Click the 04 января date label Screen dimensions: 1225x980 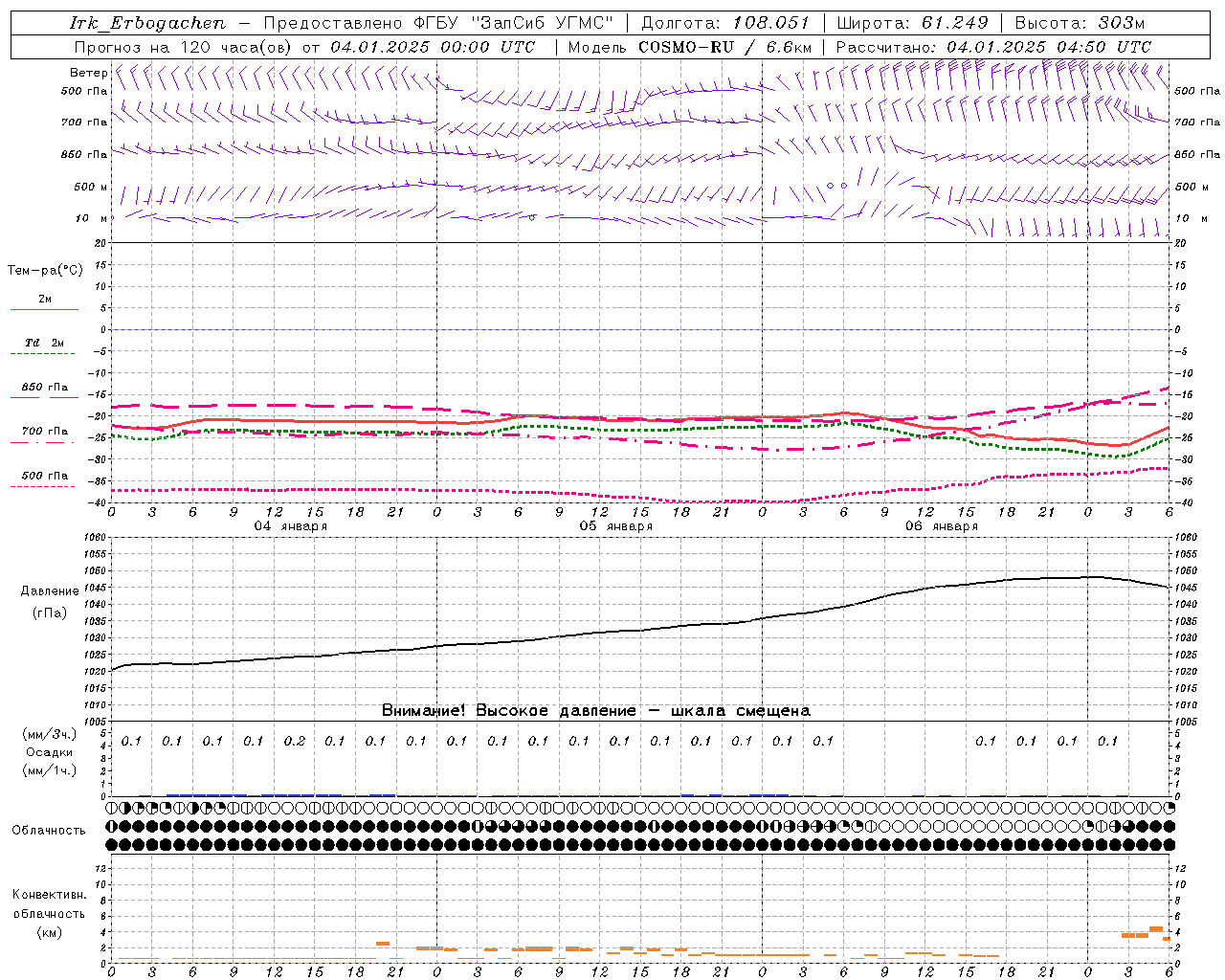(291, 526)
